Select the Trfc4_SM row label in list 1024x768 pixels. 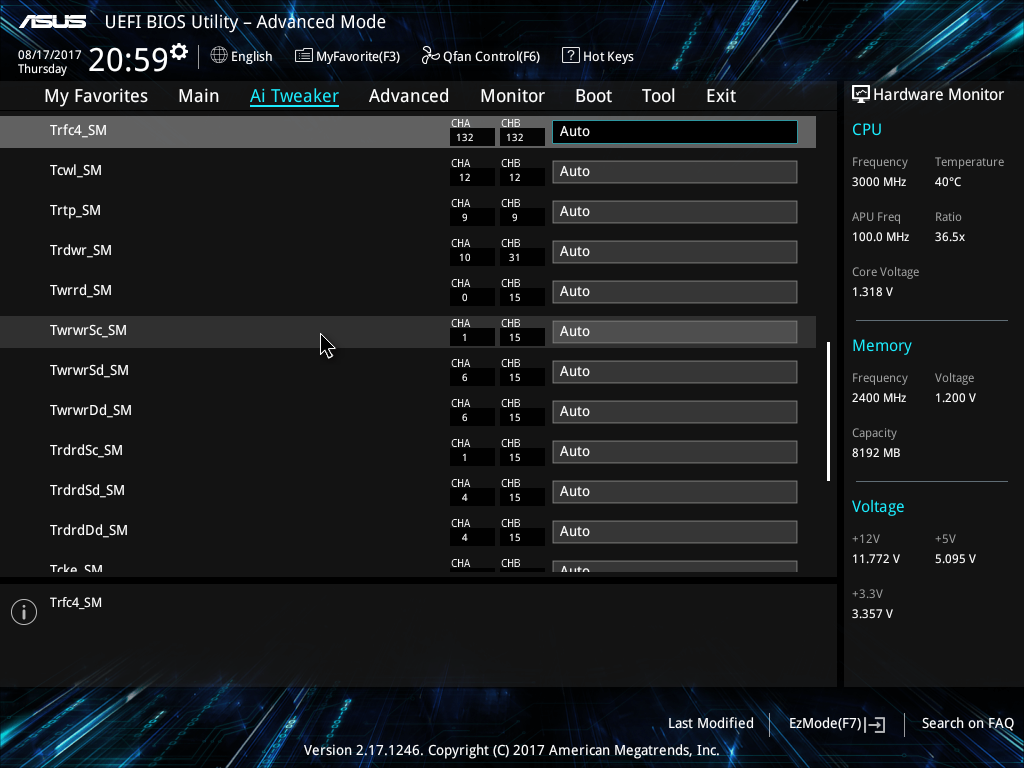(78, 130)
